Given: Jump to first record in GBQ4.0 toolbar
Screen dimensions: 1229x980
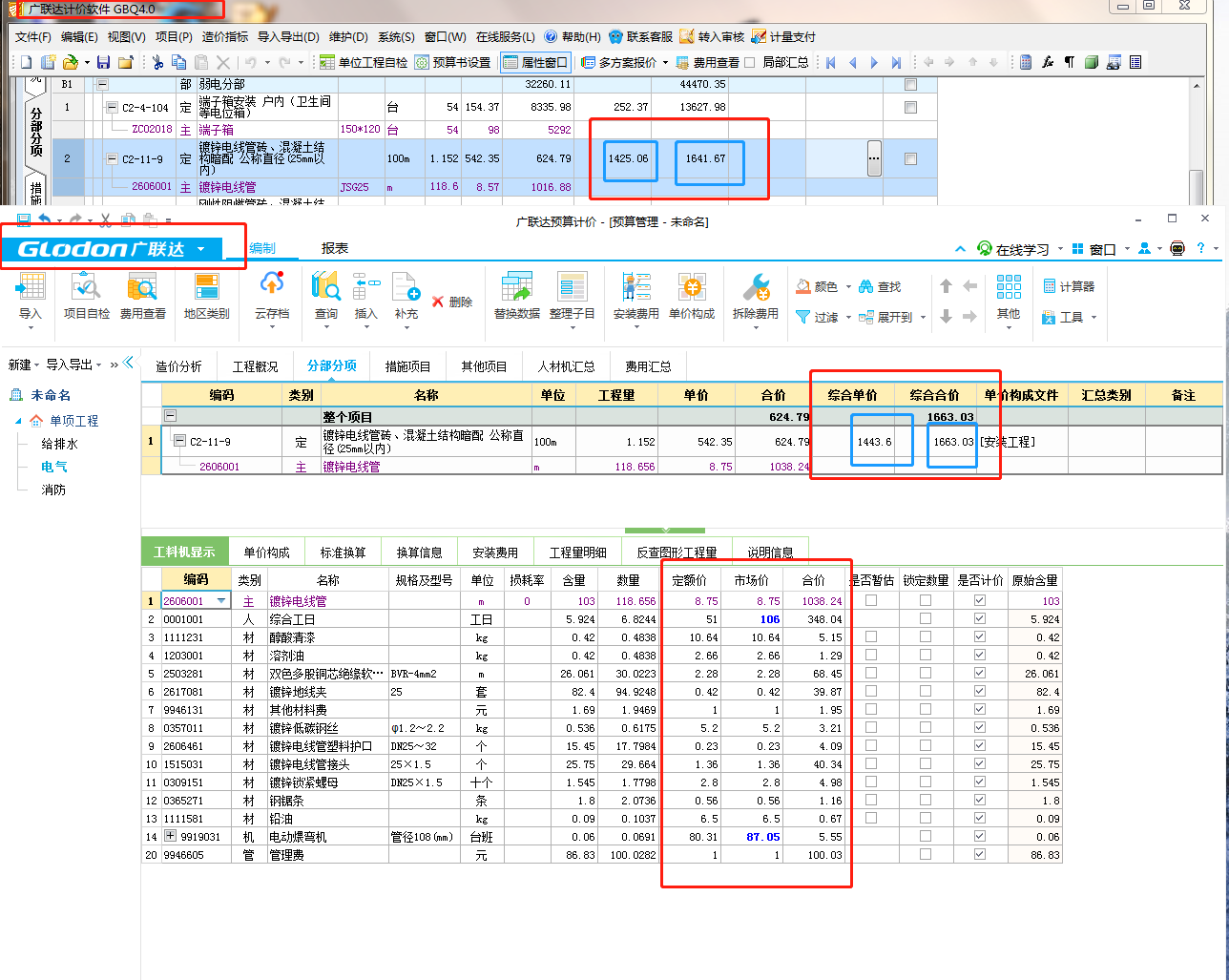Looking at the screenshot, I should pyautogui.click(x=830, y=62).
